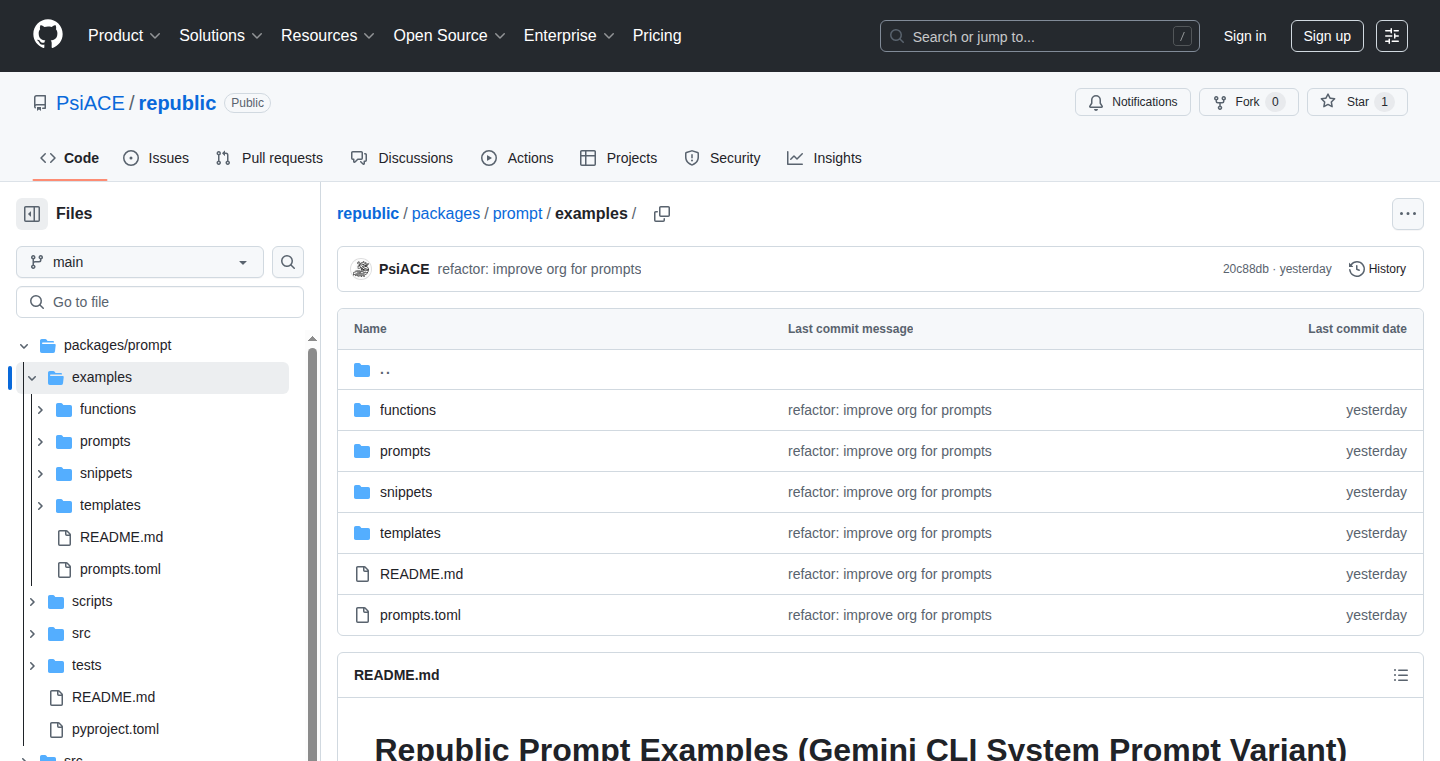This screenshot has width=1440, height=761.
Task: Click the PsiACE avatar in commit bar
Action: [x=361, y=269]
